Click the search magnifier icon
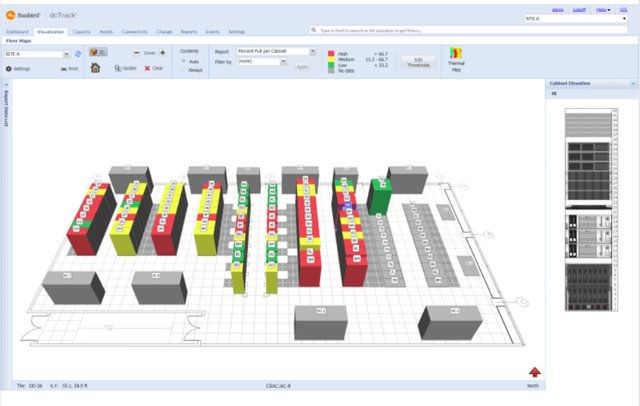 pos(313,30)
